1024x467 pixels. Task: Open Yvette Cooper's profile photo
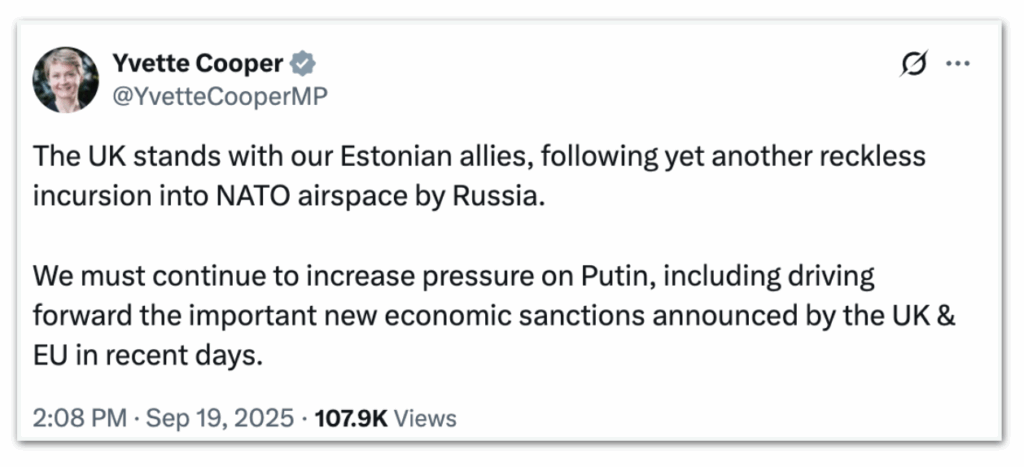(66, 80)
